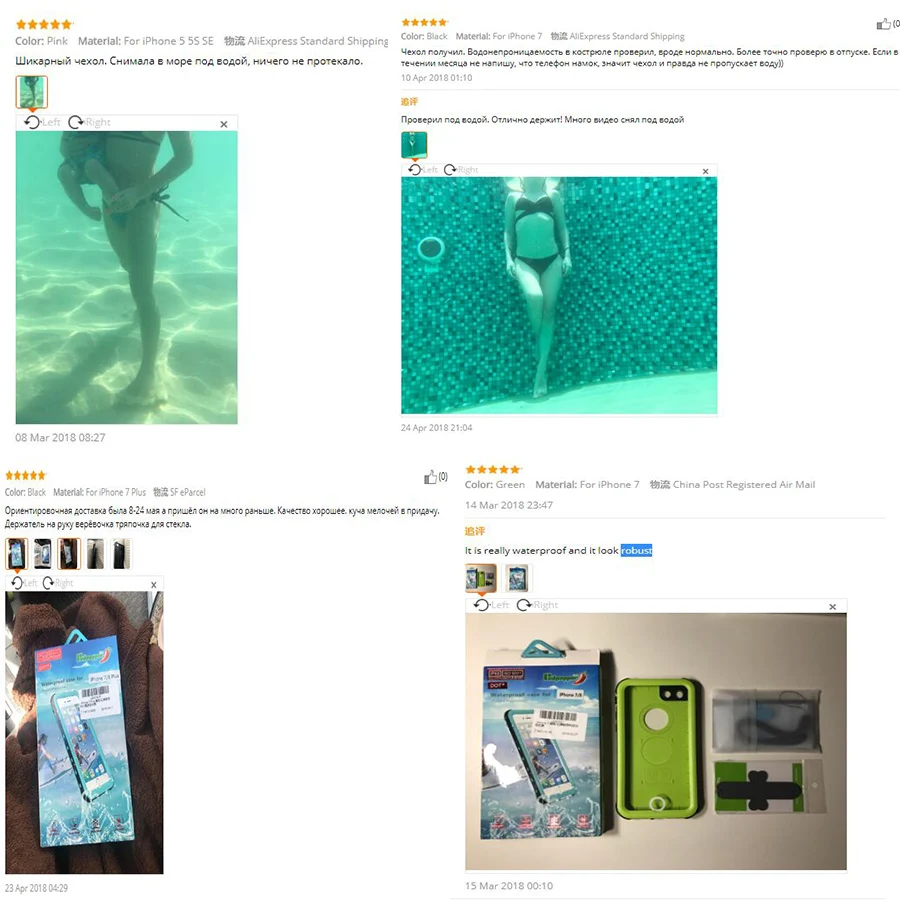
Task: Open second thumbnail in Green case review
Action: (x=517, y=578)
